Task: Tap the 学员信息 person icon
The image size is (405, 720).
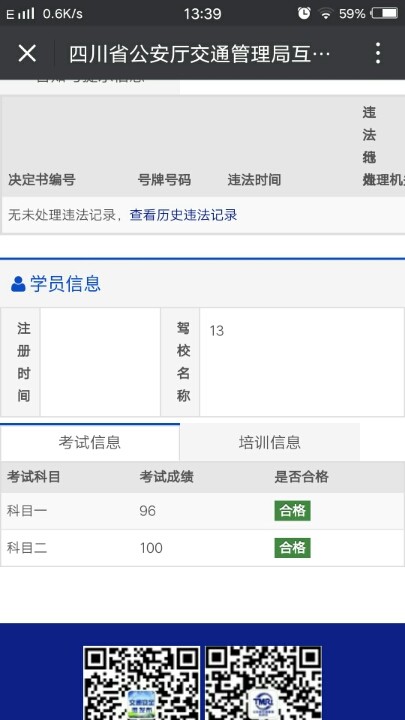Action: [18, 284]
